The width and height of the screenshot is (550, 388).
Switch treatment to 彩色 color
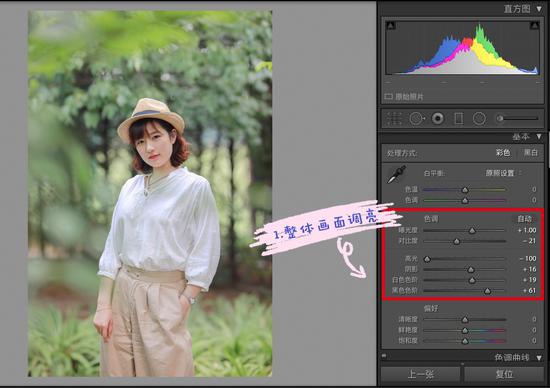tap(503, 153)
